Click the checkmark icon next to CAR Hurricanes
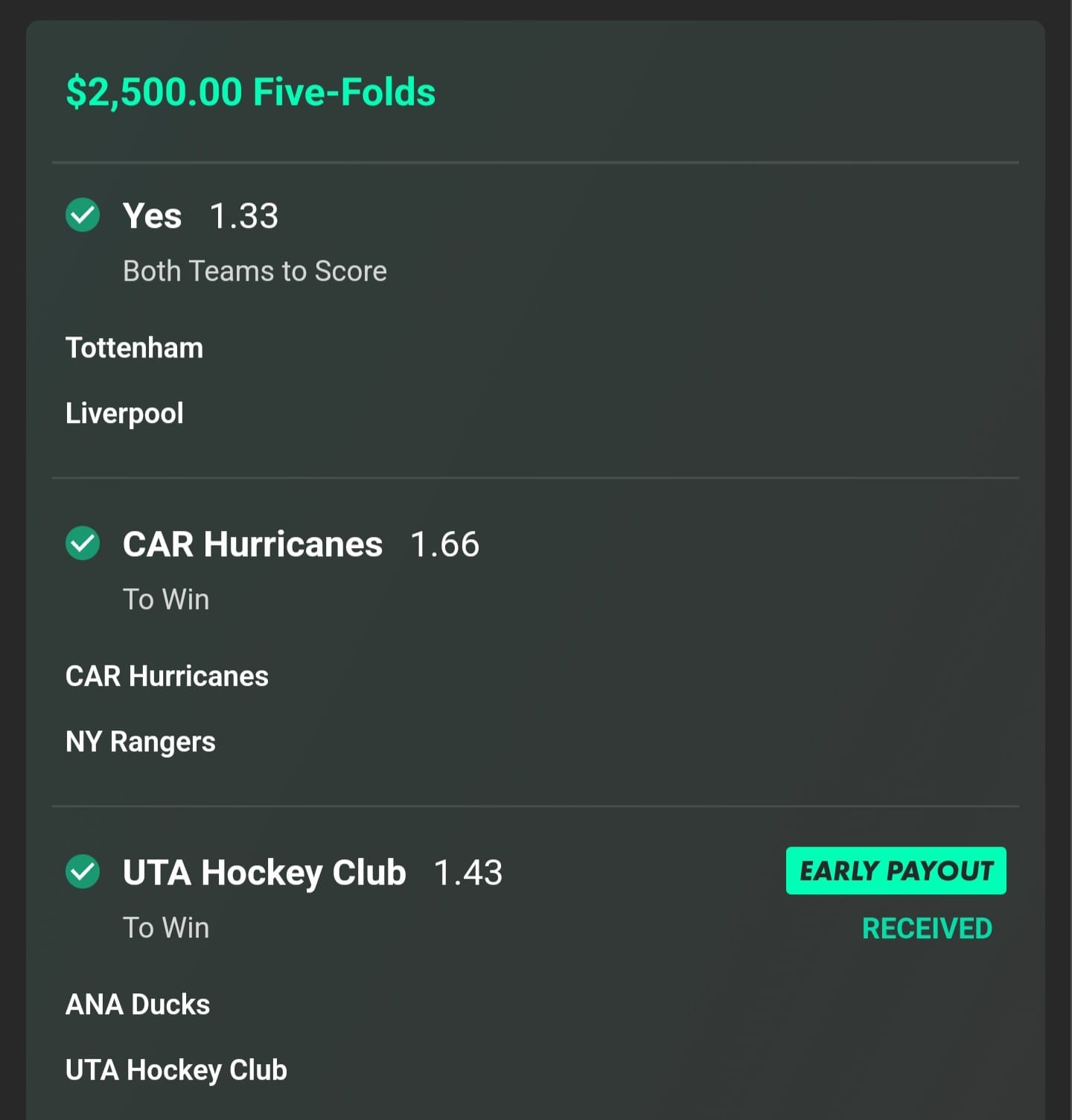The height and width of the screenshot is (1120, 1072). point(83,543)
